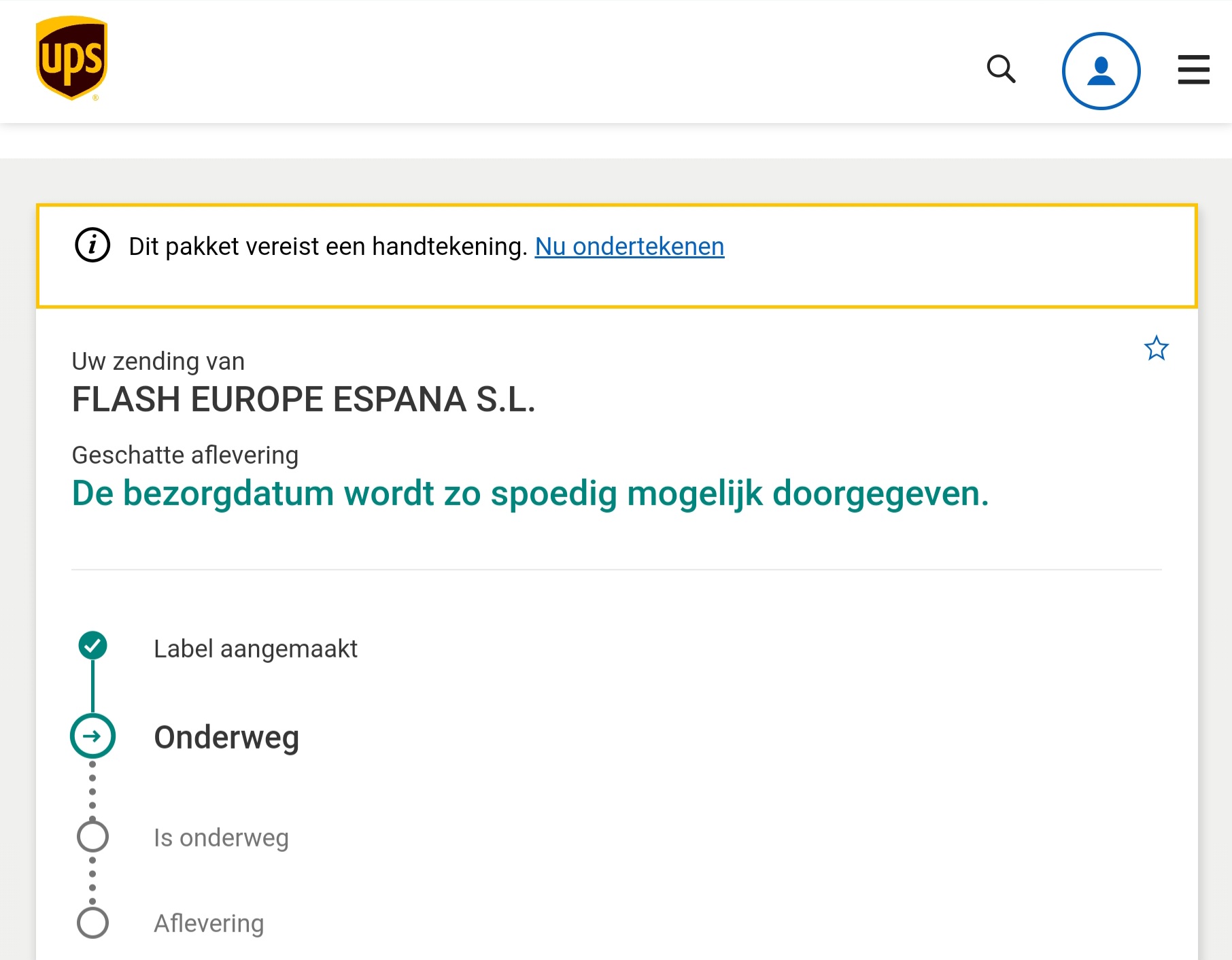Image resolution: width=1232 pixels, height=960 pixels.
Task: Click the 'De bezorgdatum wordt zo spoedig' message
Action: click(x=530, y=494)
